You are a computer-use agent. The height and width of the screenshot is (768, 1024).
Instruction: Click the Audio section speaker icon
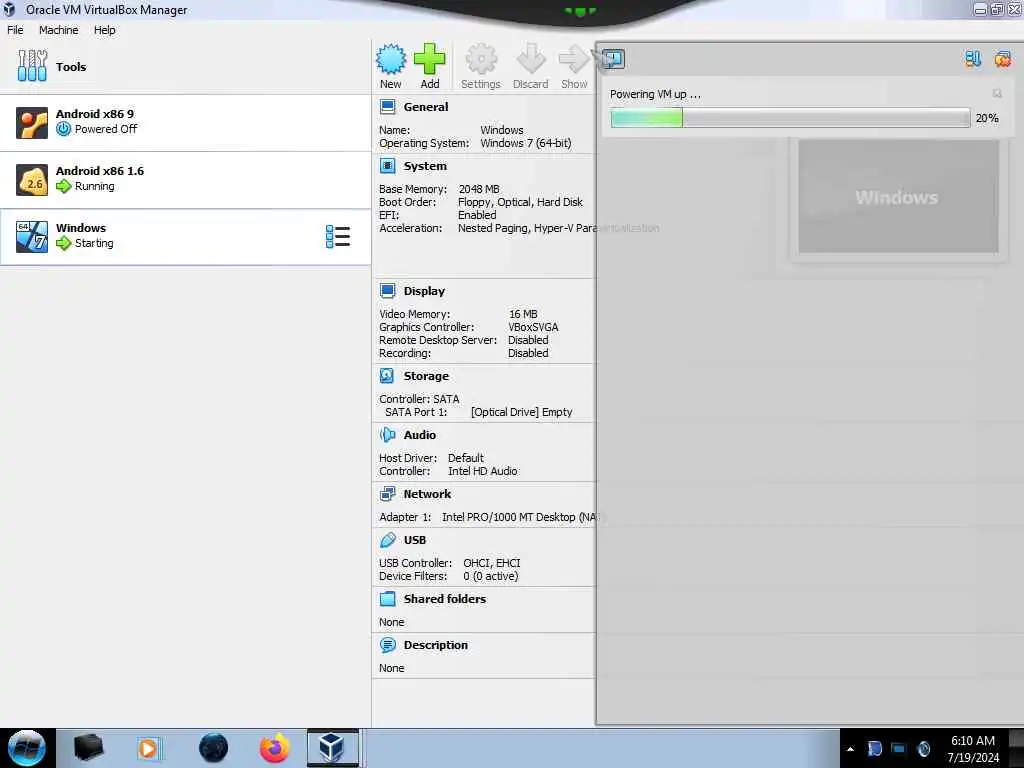coord(387,435)
